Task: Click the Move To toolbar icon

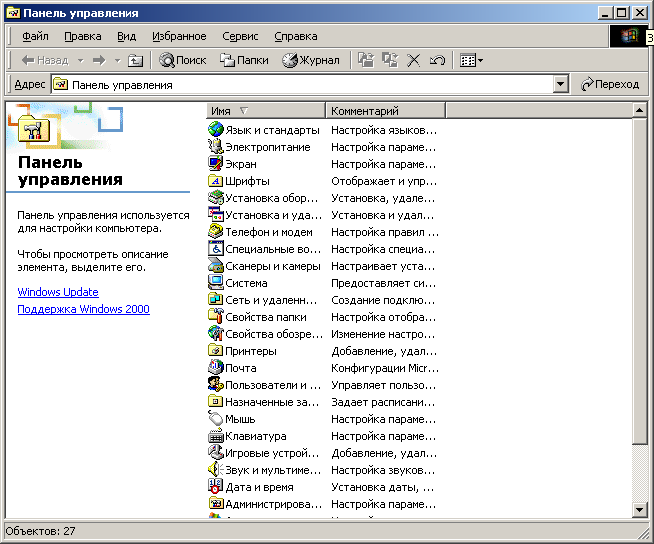Action: pyautogui.click(x=366, y=60)
